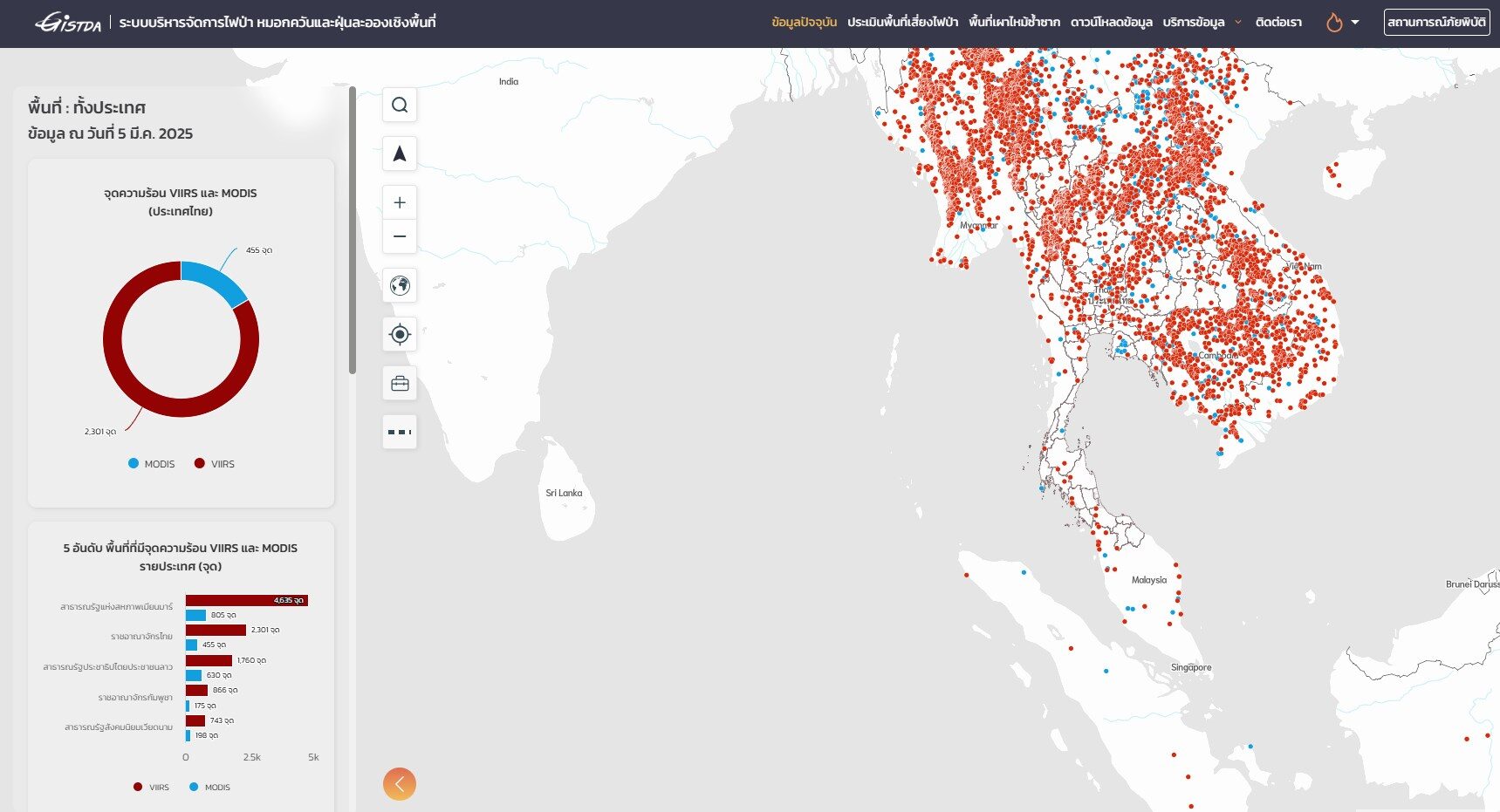Zoom out with the minus button

400,236
